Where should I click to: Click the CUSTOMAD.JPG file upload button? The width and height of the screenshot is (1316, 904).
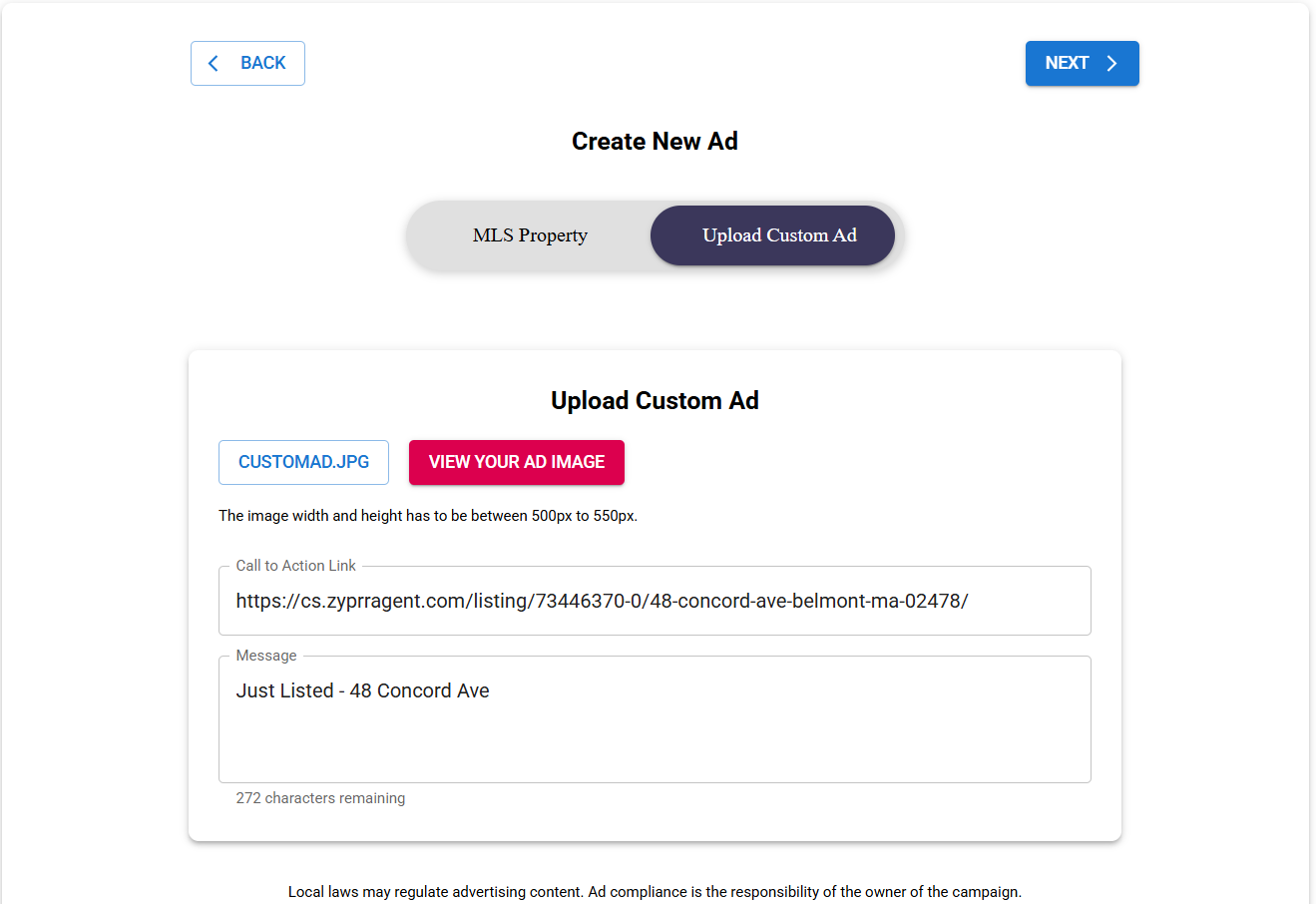[x=303, y=462]
